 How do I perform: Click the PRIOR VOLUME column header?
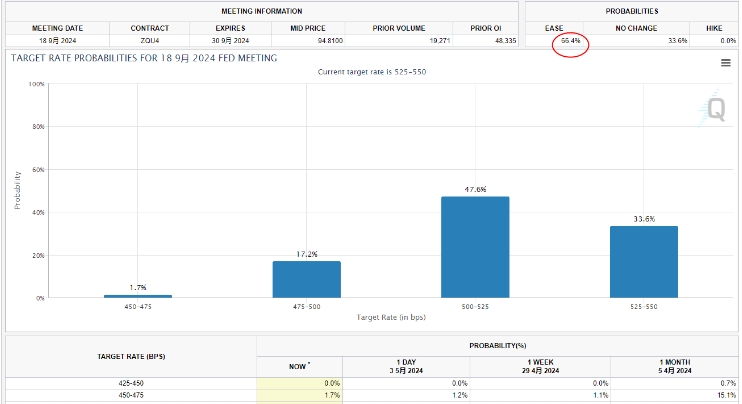click(398, 28)
